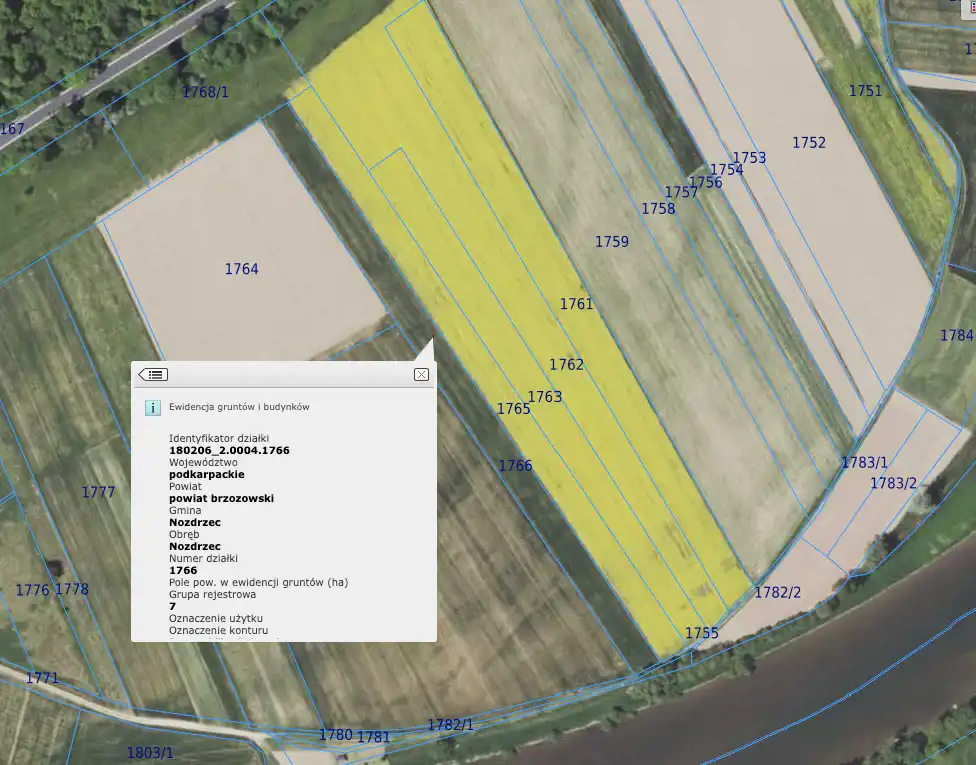This screenshot has width=976, height=765.
Task: Click parcel label 1783/2
Action: click(x=893, y=483)
